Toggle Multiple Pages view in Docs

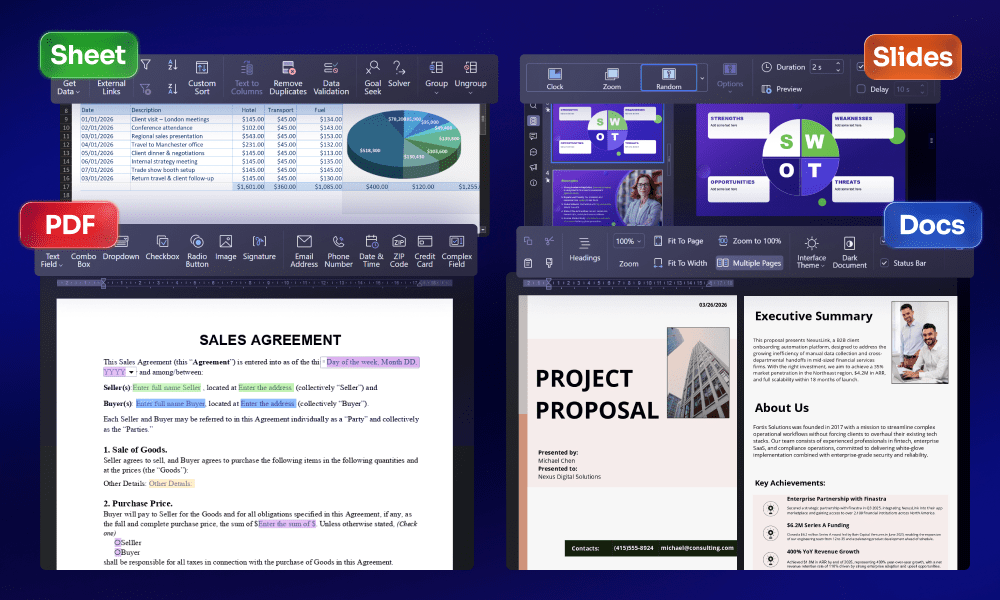[749, 263]
